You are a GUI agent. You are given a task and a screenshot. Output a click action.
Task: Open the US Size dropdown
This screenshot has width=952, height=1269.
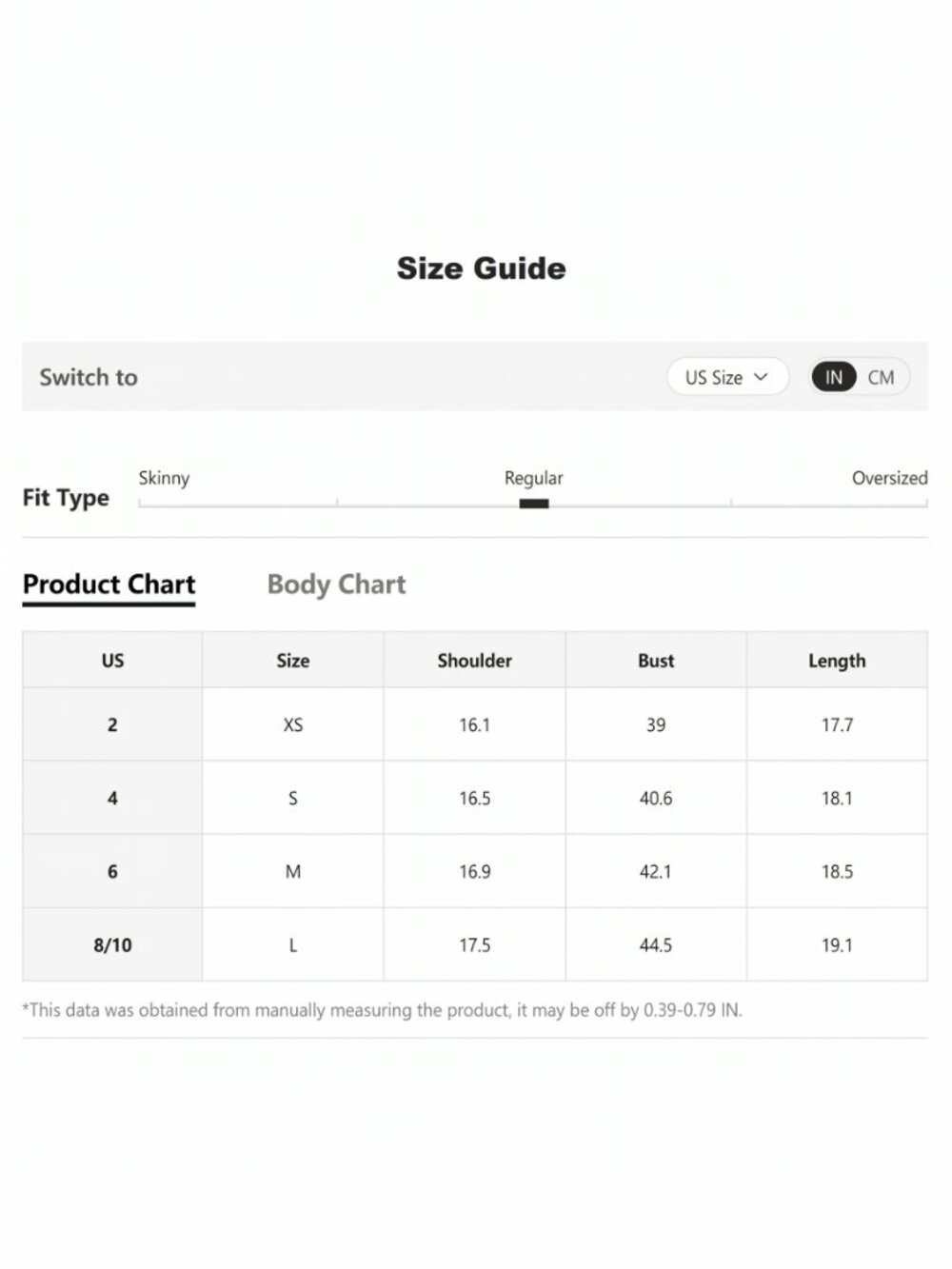tap(727, 377)
